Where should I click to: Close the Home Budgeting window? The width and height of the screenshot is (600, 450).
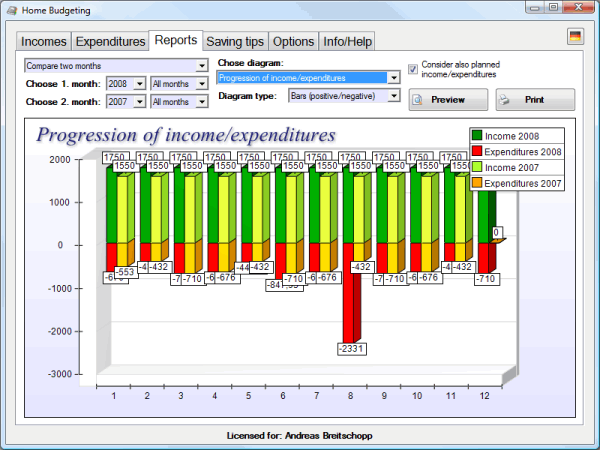(x=578, y=8)
